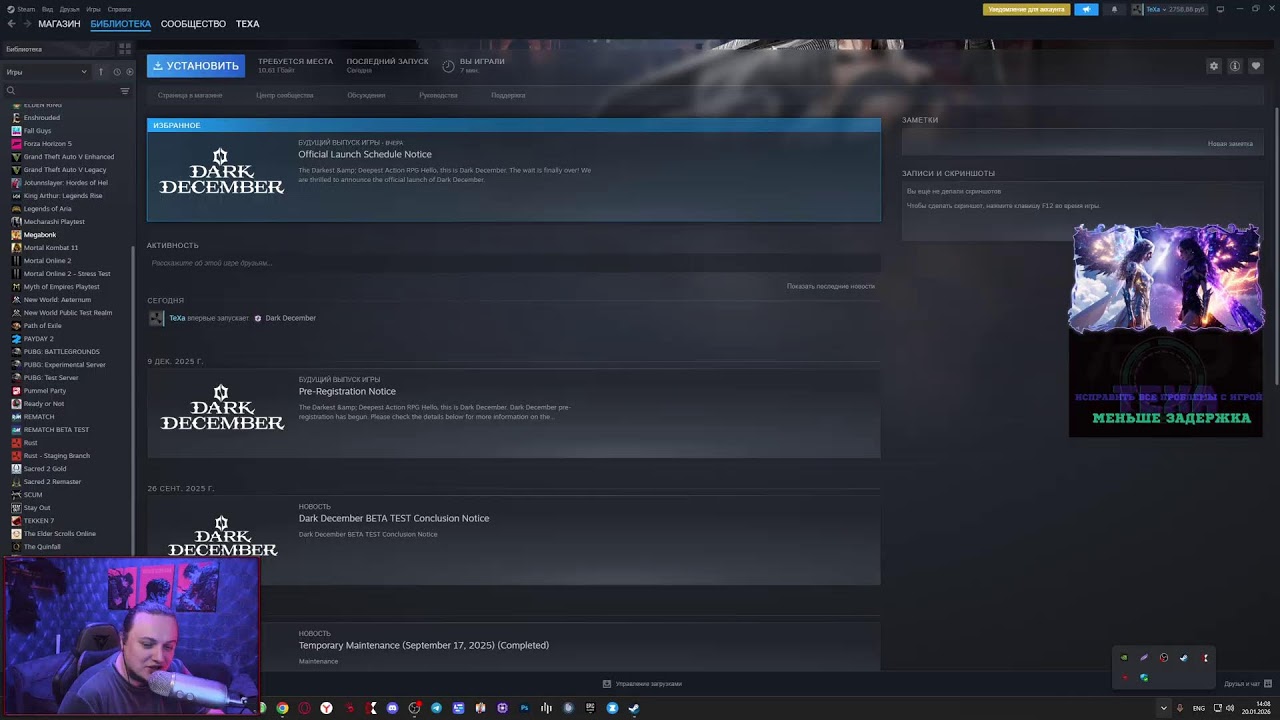This screenshot has height=720, width=1280.
Task: Go back with the navigation arrow
Action: tap(12, 24)
